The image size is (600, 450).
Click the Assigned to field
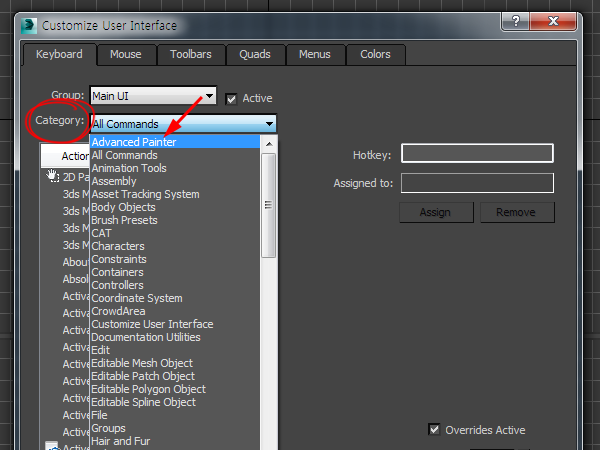477,183
